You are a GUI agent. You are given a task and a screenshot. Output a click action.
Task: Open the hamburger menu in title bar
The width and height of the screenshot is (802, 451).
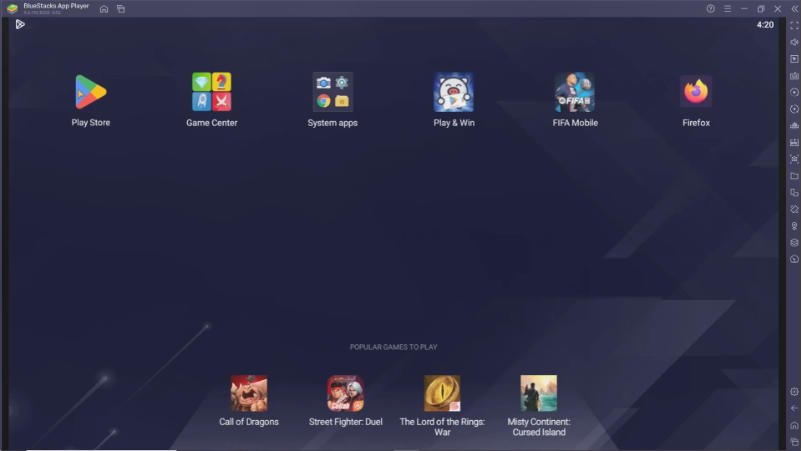click(x=727, y=9)
